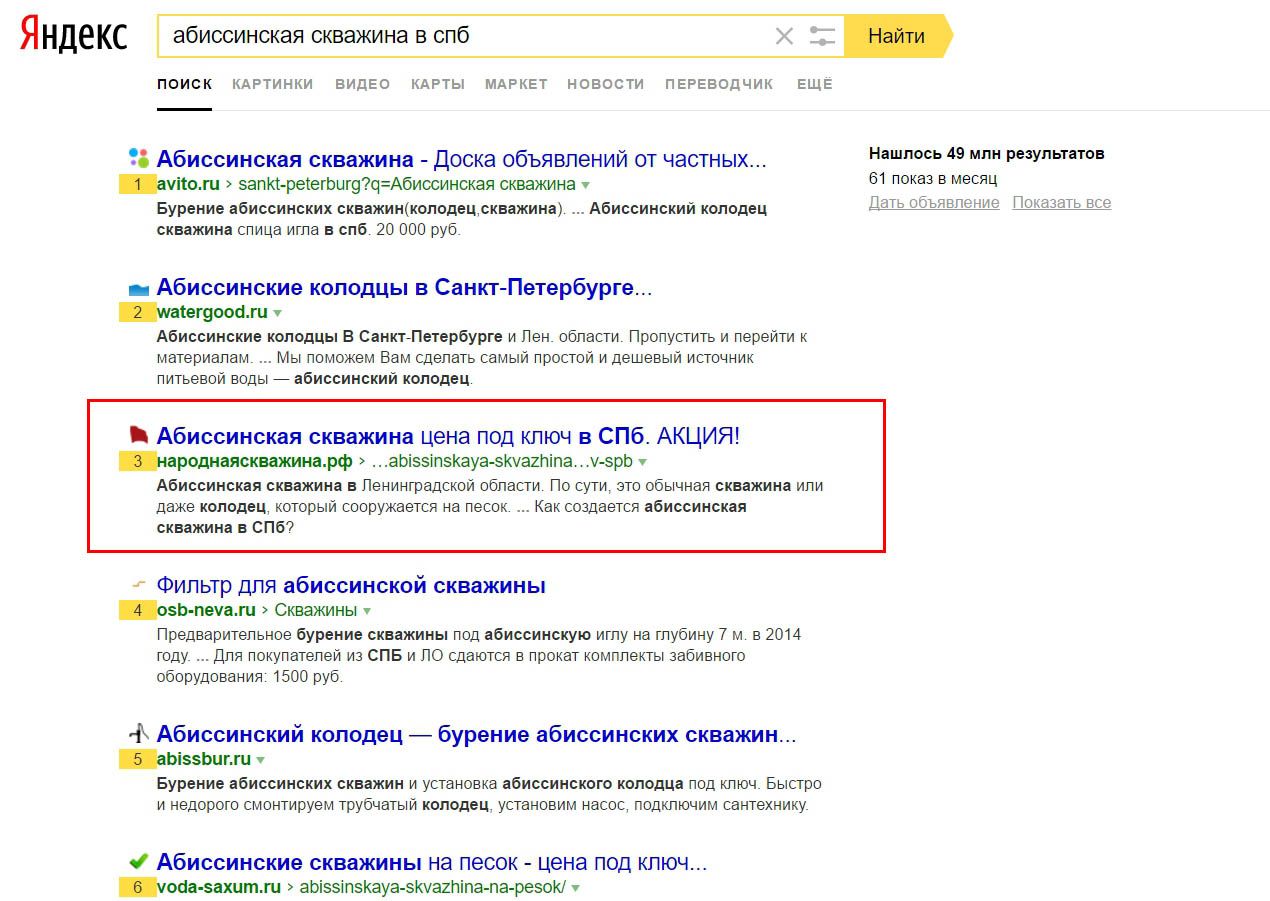Expand the dropdown arrow next to watergood.ru
The width and height of the screenshot is (1270, 901).
(278, 313)
